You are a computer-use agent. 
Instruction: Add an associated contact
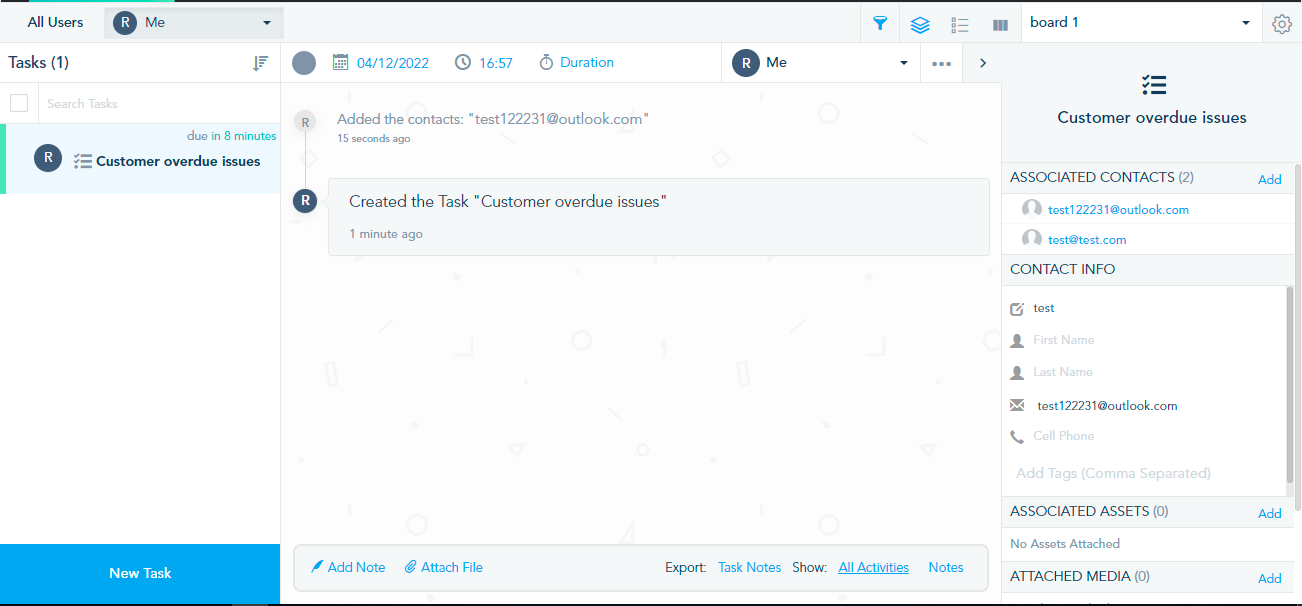[x=1270, y=179]
